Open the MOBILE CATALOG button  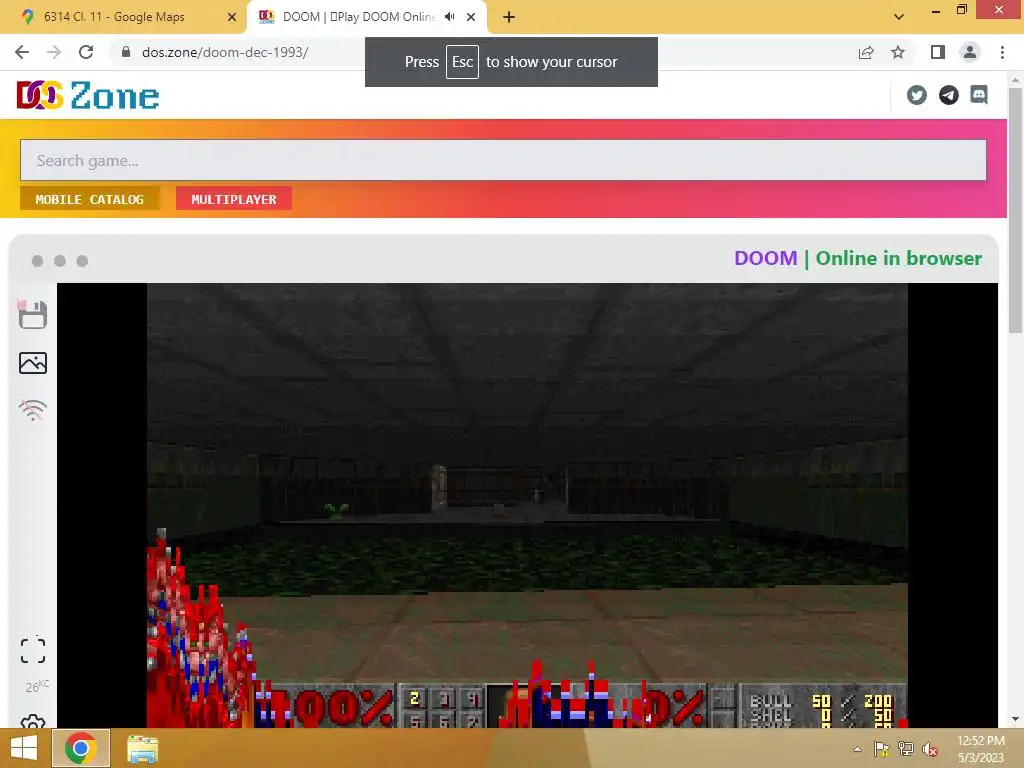click(x=89, y=199)
